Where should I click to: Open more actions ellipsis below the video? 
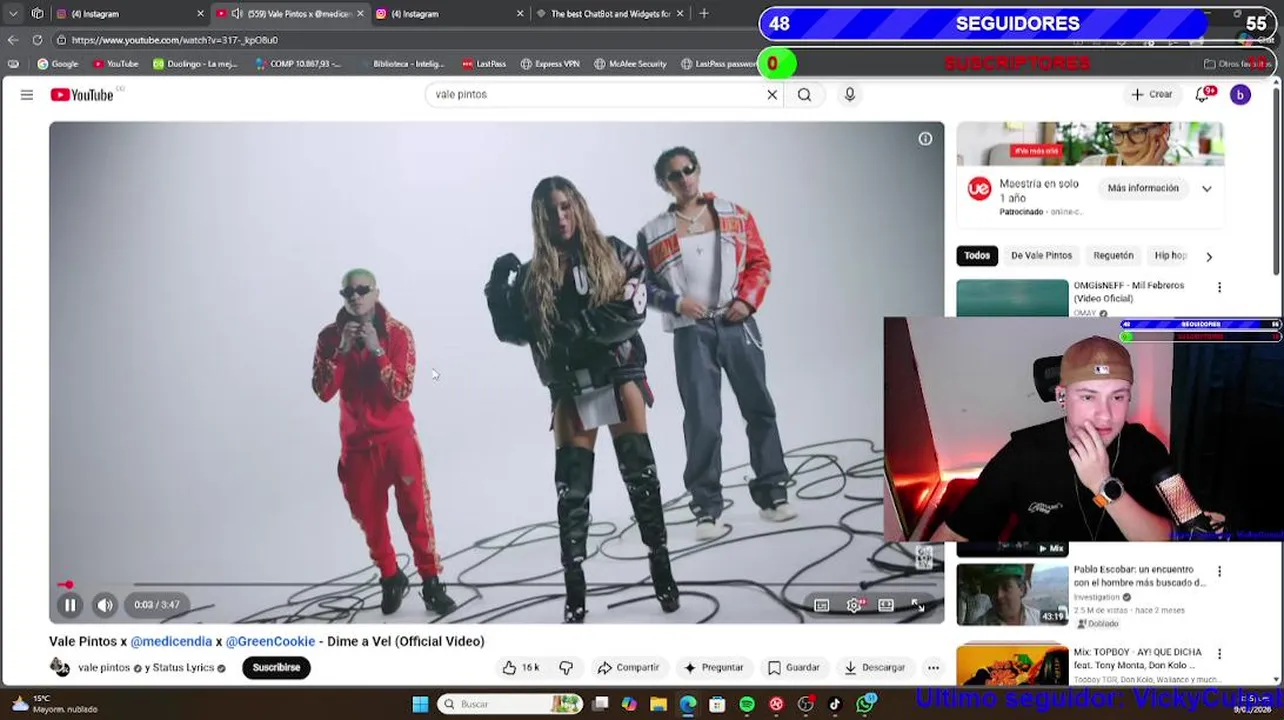pos(933,667)
